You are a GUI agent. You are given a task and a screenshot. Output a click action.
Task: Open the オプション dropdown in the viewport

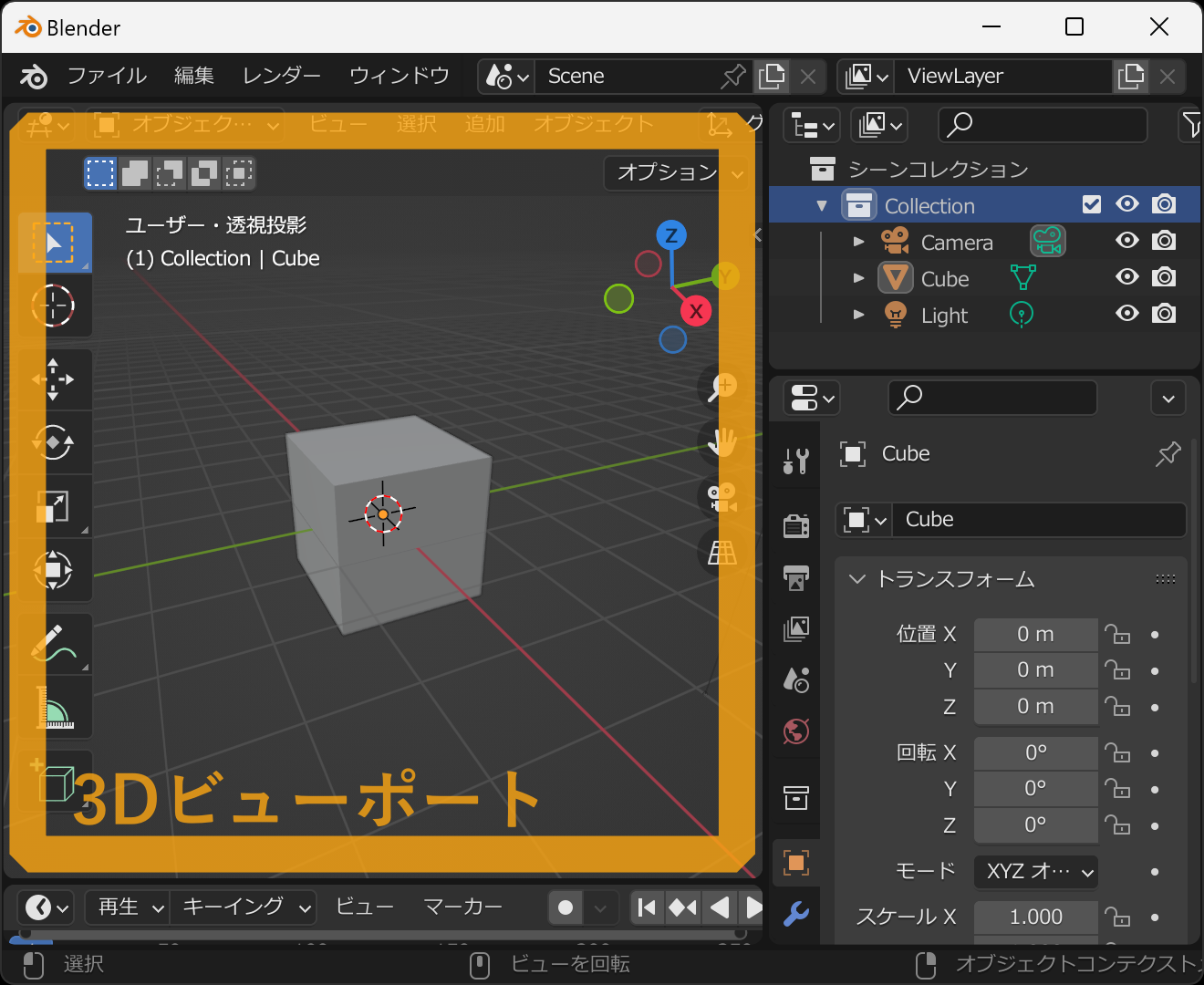pyautogui.click(x=679, y=172)
